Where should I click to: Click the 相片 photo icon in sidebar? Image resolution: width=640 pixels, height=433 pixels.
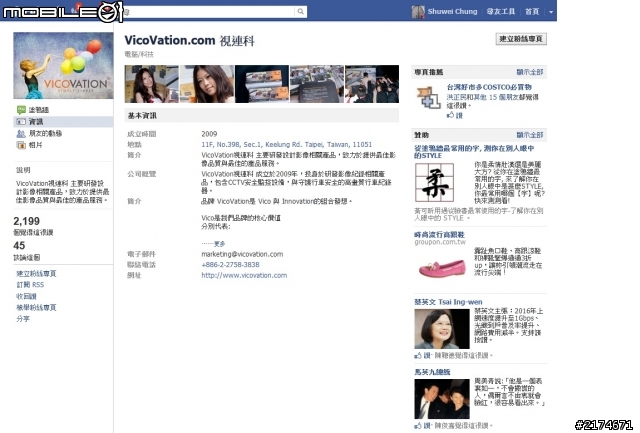(x=21, y=145)
